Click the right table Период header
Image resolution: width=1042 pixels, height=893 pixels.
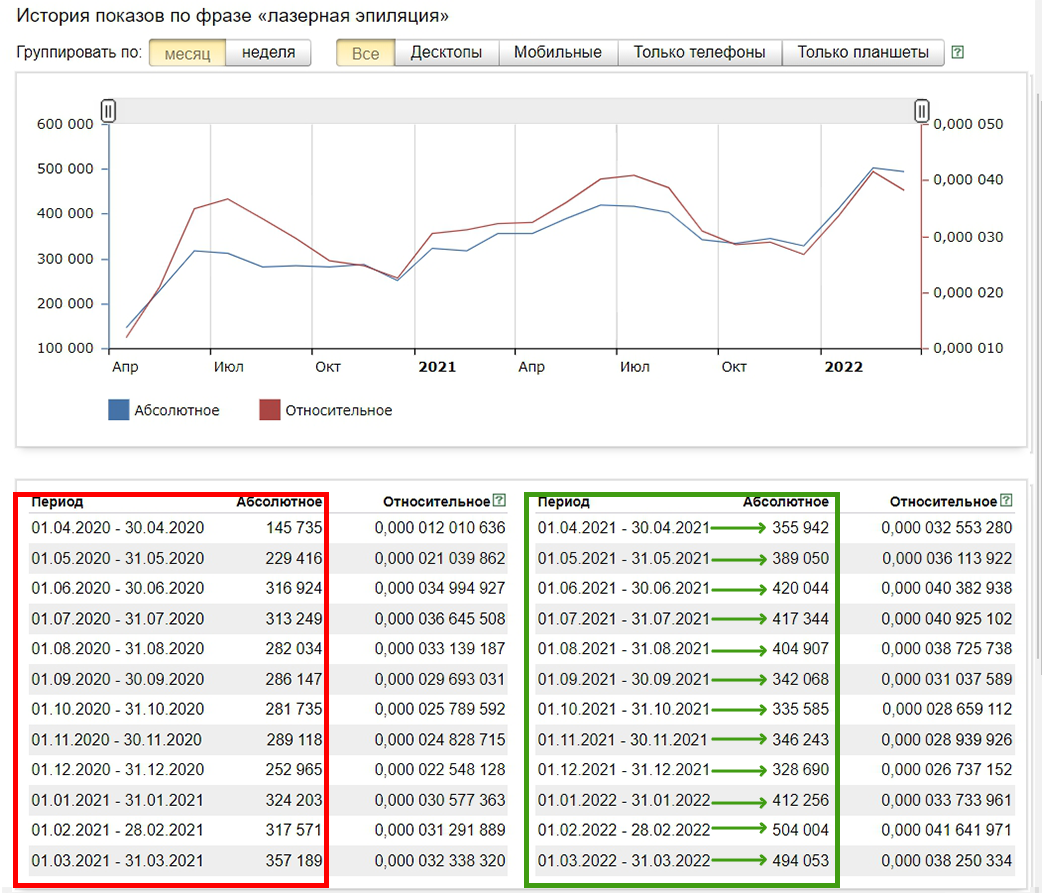[x=564, y=502]
